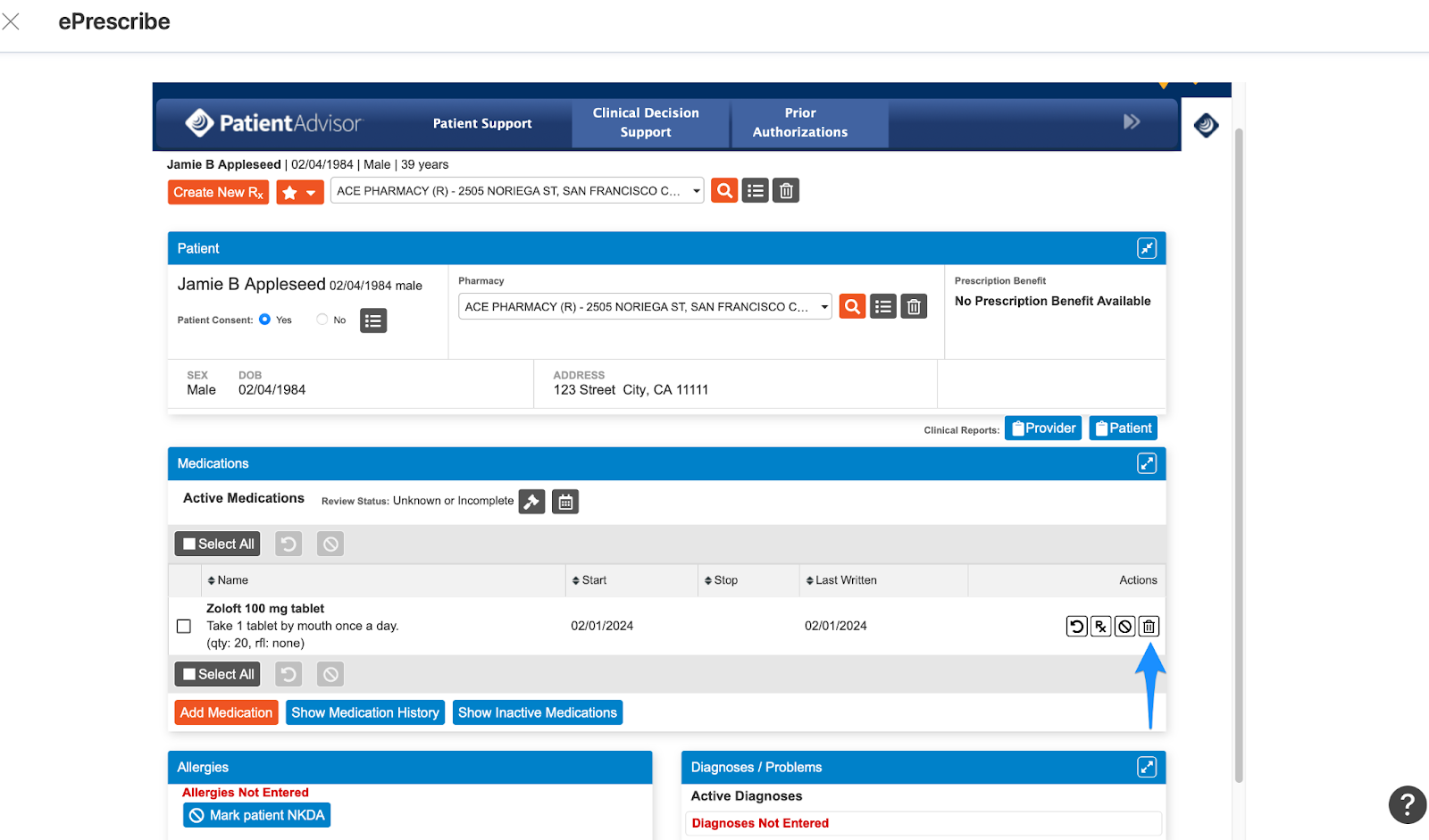
Task: Click the lower renew selected medications icon
Action: pos(288,674)
